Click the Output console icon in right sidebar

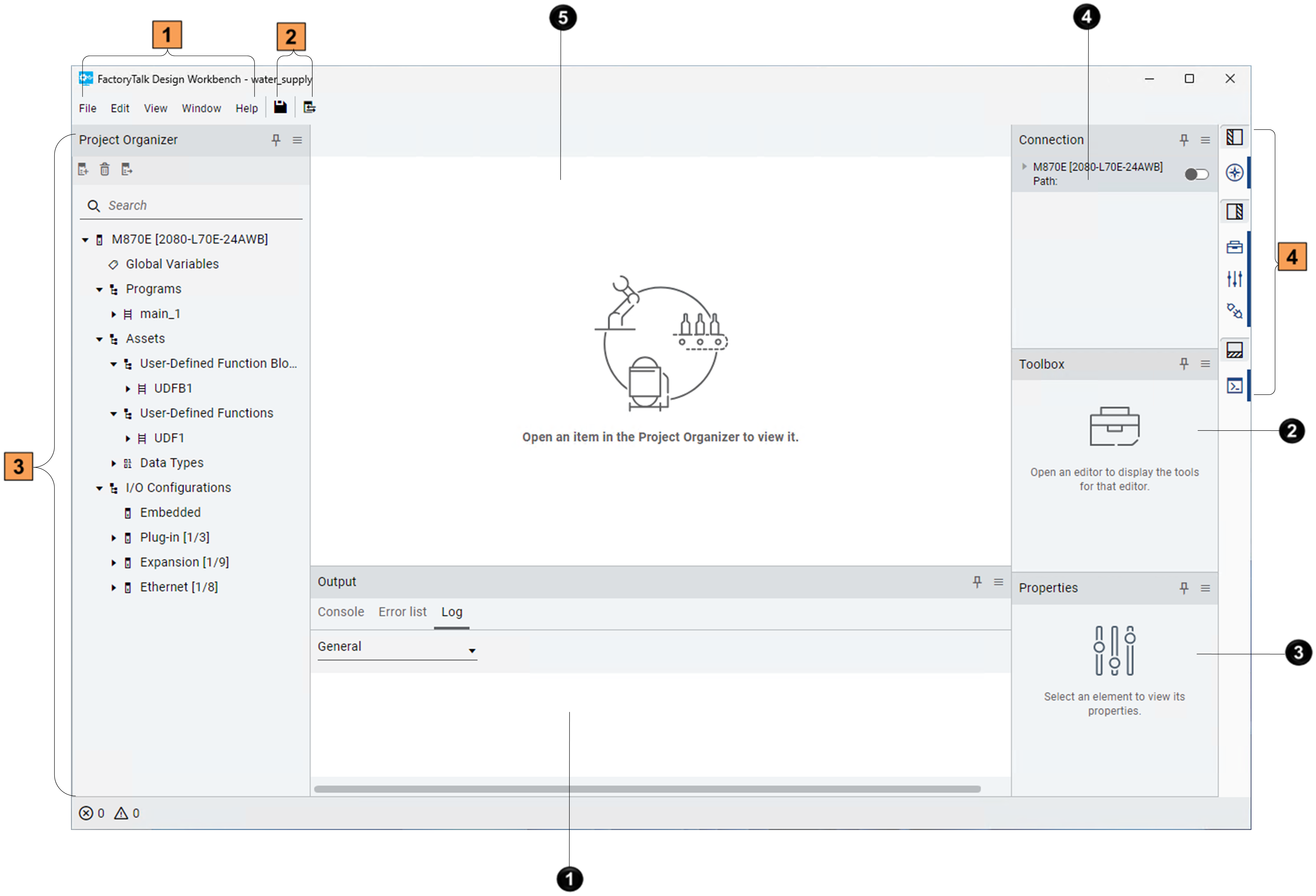click(1235, 385)
